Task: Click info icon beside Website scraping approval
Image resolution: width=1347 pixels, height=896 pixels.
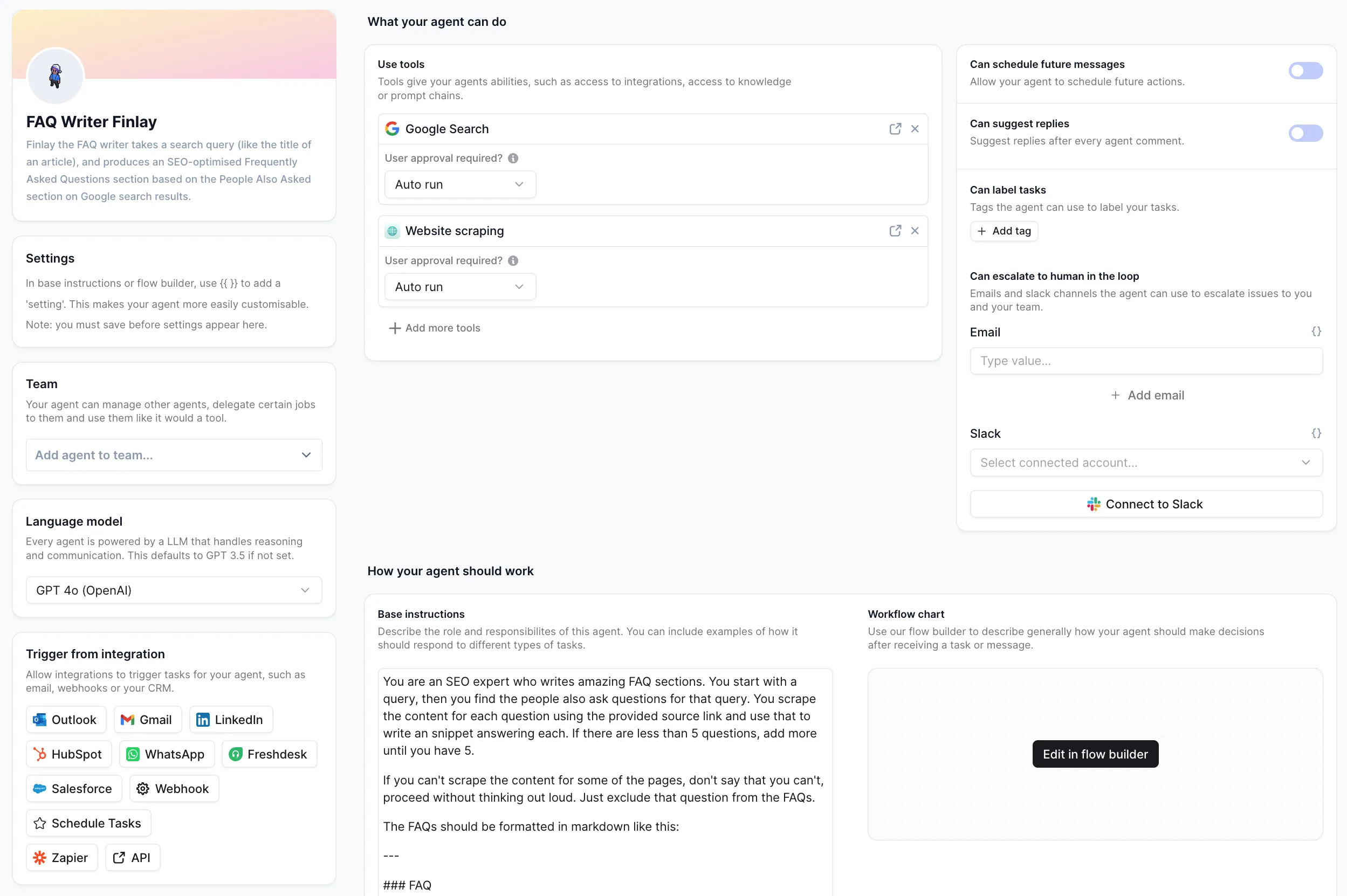Action: pos(513,260)
